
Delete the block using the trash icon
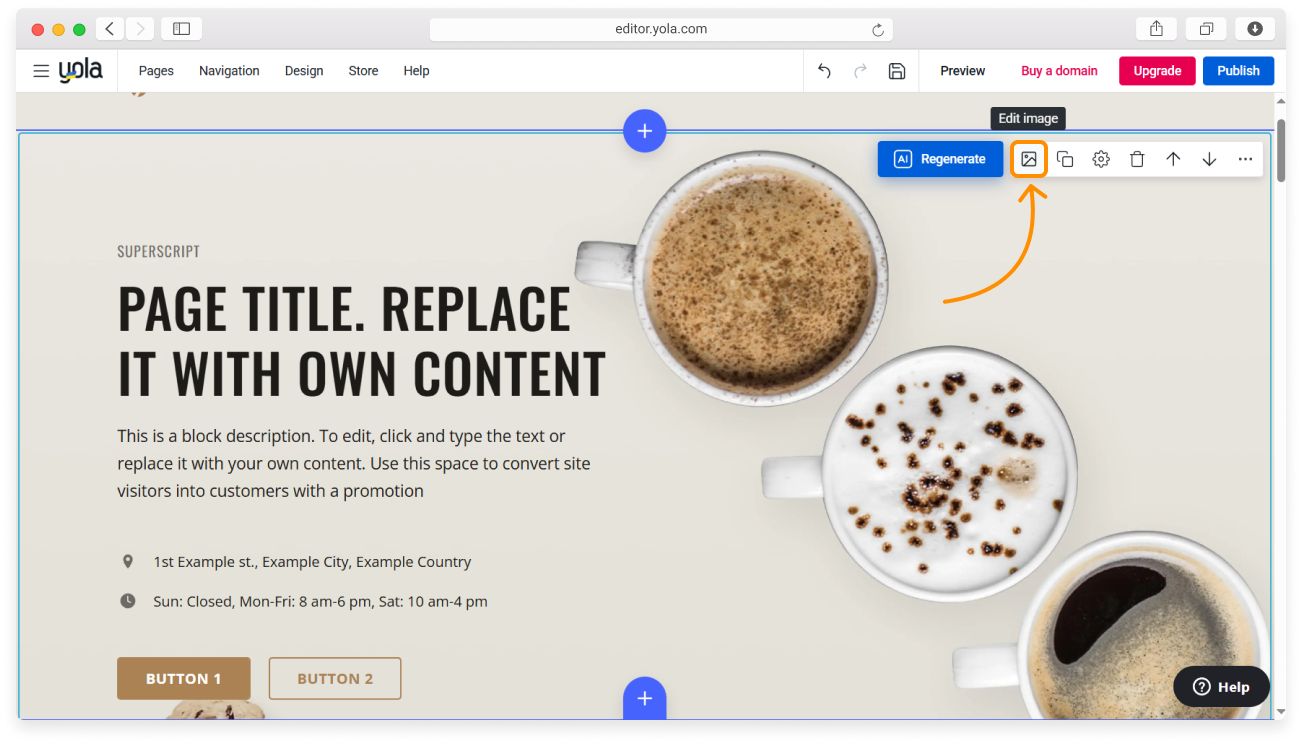1137,159
